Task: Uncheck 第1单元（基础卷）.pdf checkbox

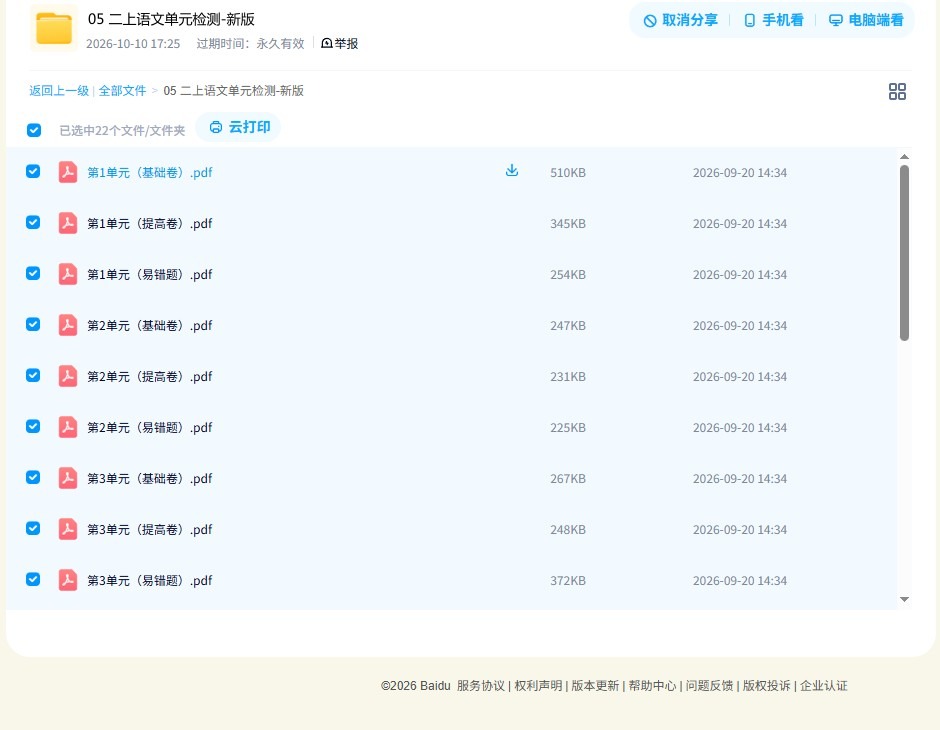Action: point(33,171)
